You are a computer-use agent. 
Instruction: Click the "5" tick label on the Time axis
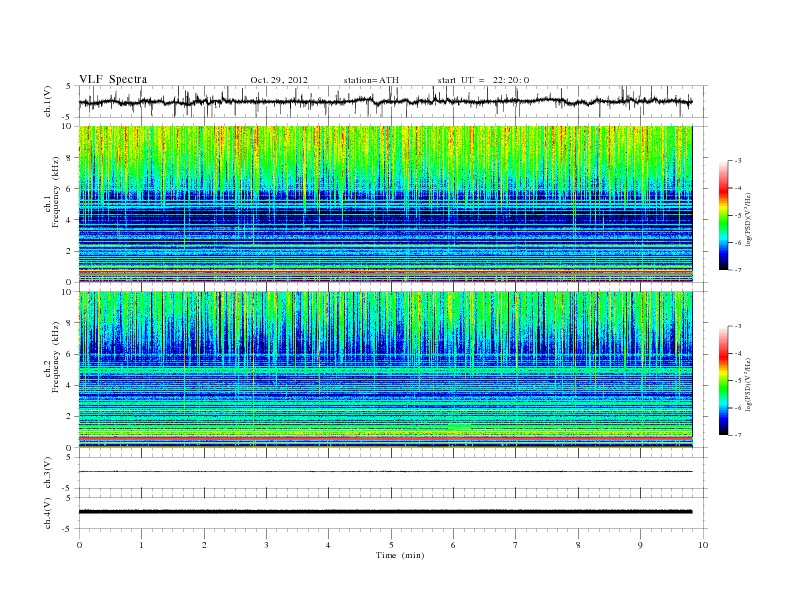click(391, 545)
